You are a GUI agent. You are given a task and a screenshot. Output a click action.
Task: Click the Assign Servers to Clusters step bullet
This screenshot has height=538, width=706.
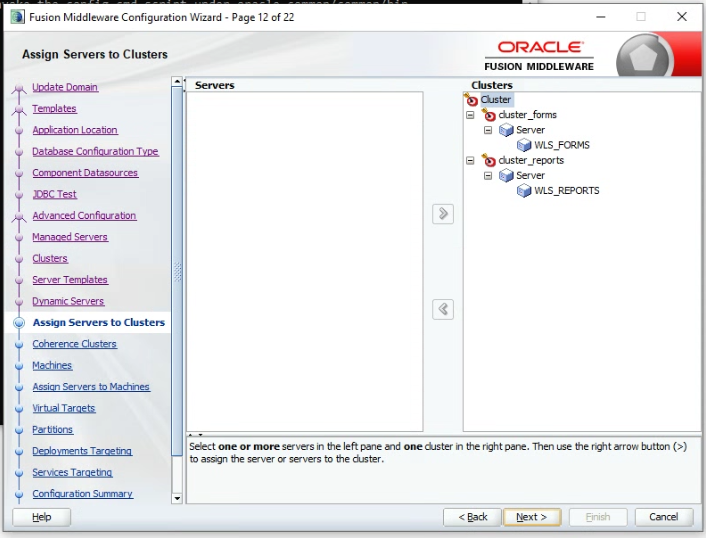click(x=19, y=323)
